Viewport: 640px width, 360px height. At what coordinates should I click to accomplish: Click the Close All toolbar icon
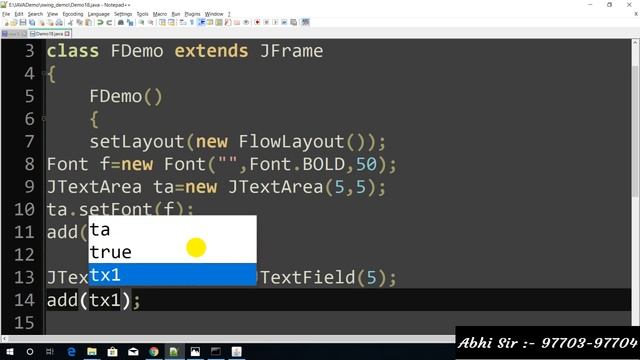50,22
